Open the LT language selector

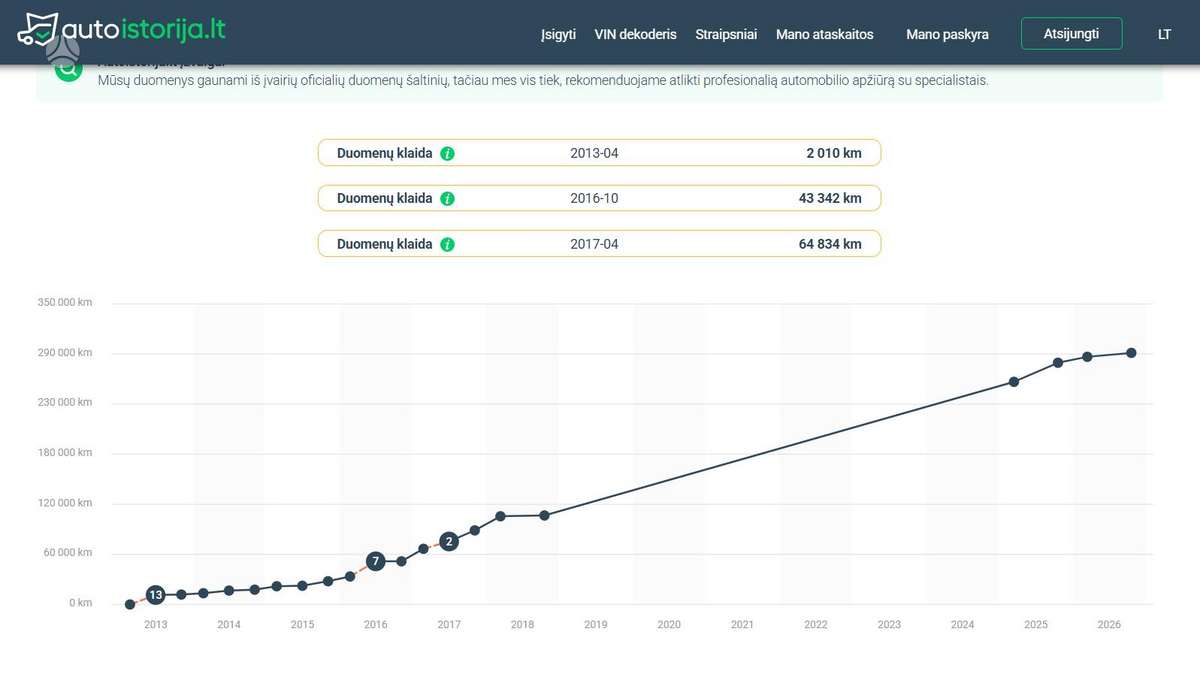[1164, 34]
